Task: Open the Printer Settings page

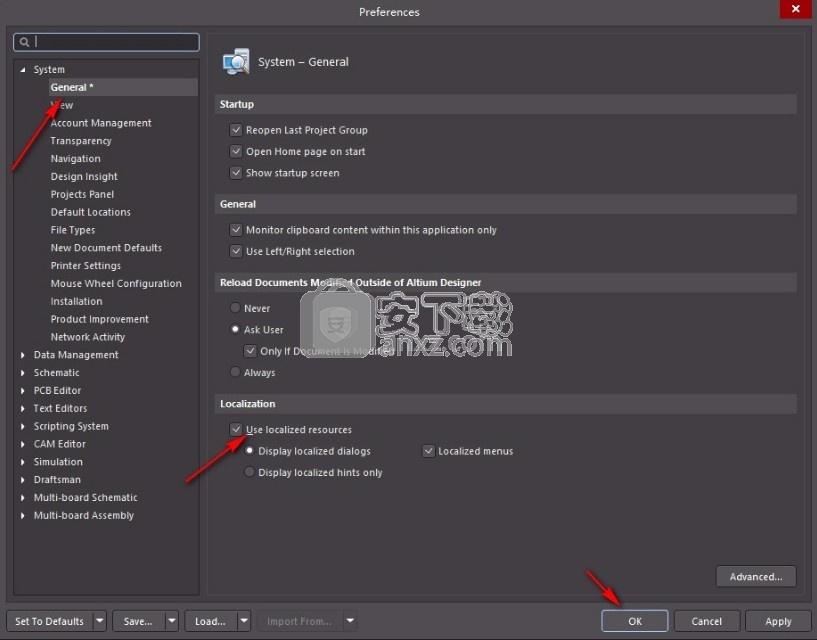Action: [85, 266]
